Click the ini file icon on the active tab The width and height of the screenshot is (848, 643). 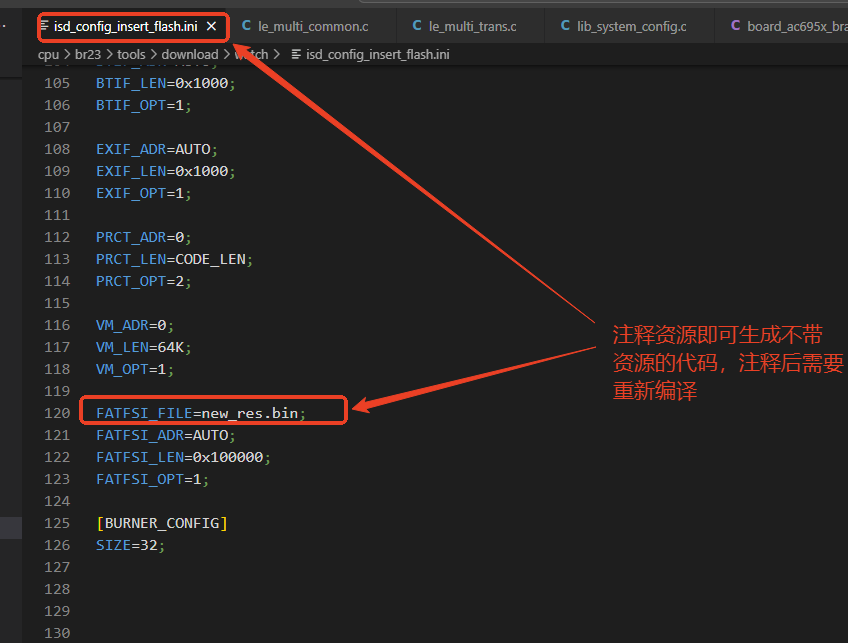click(x=44, y=26)
